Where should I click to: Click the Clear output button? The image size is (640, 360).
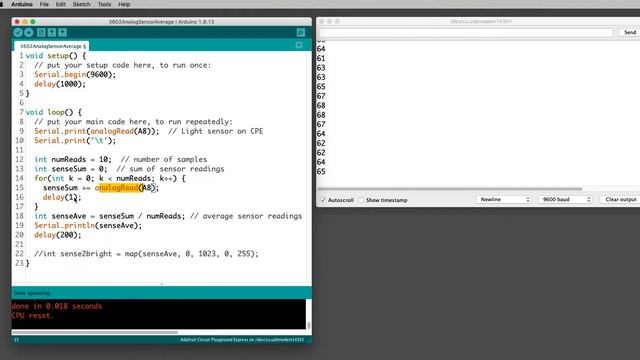click(x=620, y=199)
